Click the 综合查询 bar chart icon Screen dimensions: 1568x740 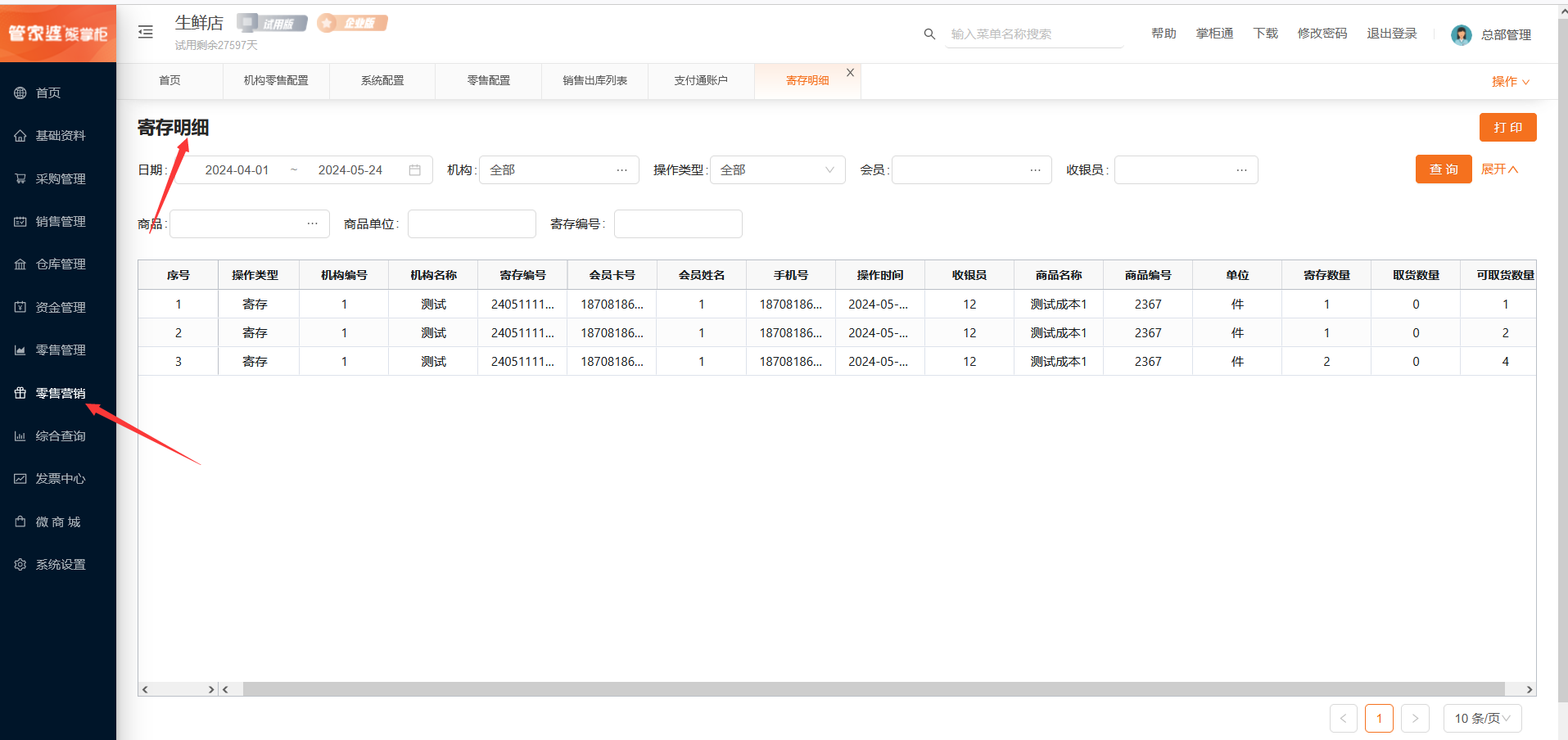(20, 436)
